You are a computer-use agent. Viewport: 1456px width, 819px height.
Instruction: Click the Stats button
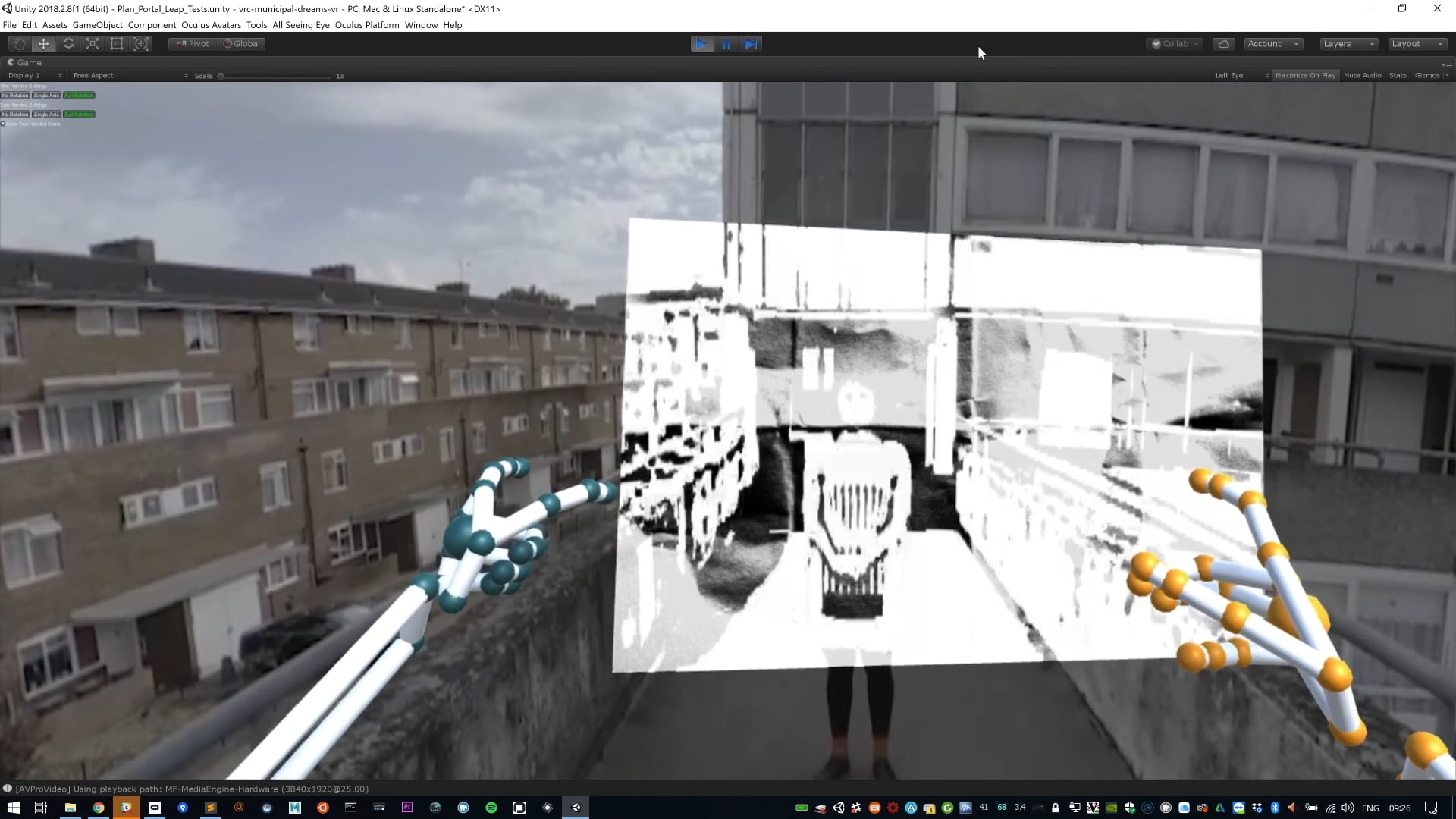point(1397,75)
